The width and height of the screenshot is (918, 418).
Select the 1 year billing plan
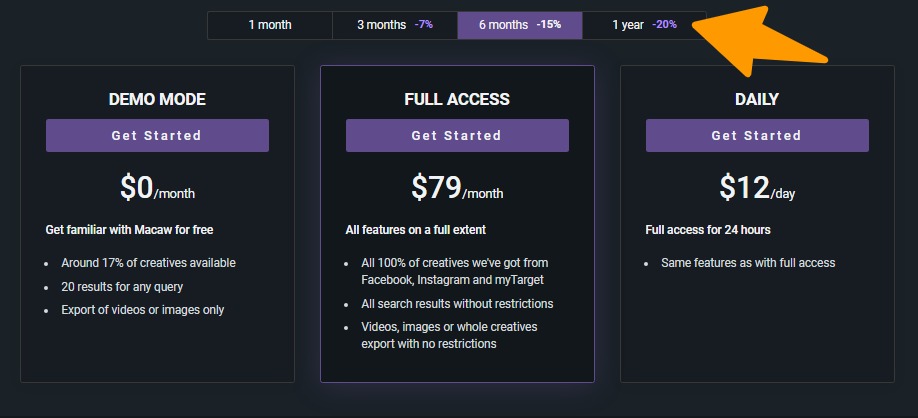(x=643, y=25)
